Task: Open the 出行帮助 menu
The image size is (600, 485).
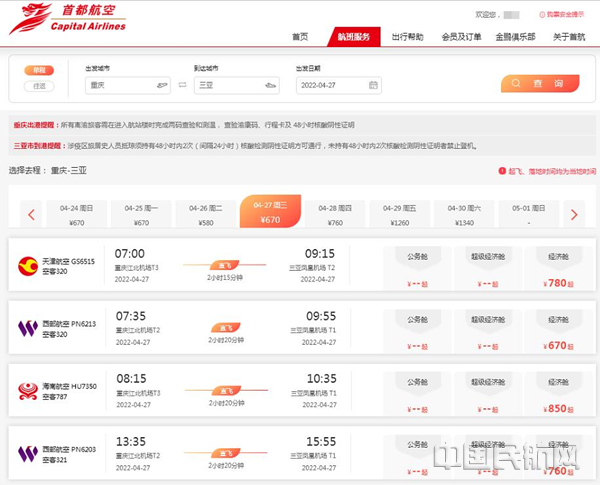Action: pyautogui.click(x=408, y=37)
